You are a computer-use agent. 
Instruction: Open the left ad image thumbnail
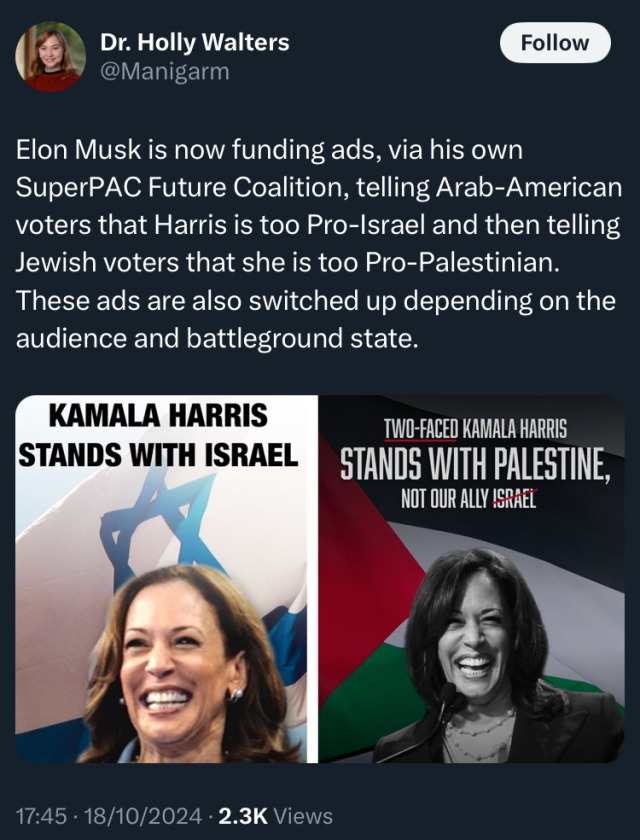coord(166,579)
